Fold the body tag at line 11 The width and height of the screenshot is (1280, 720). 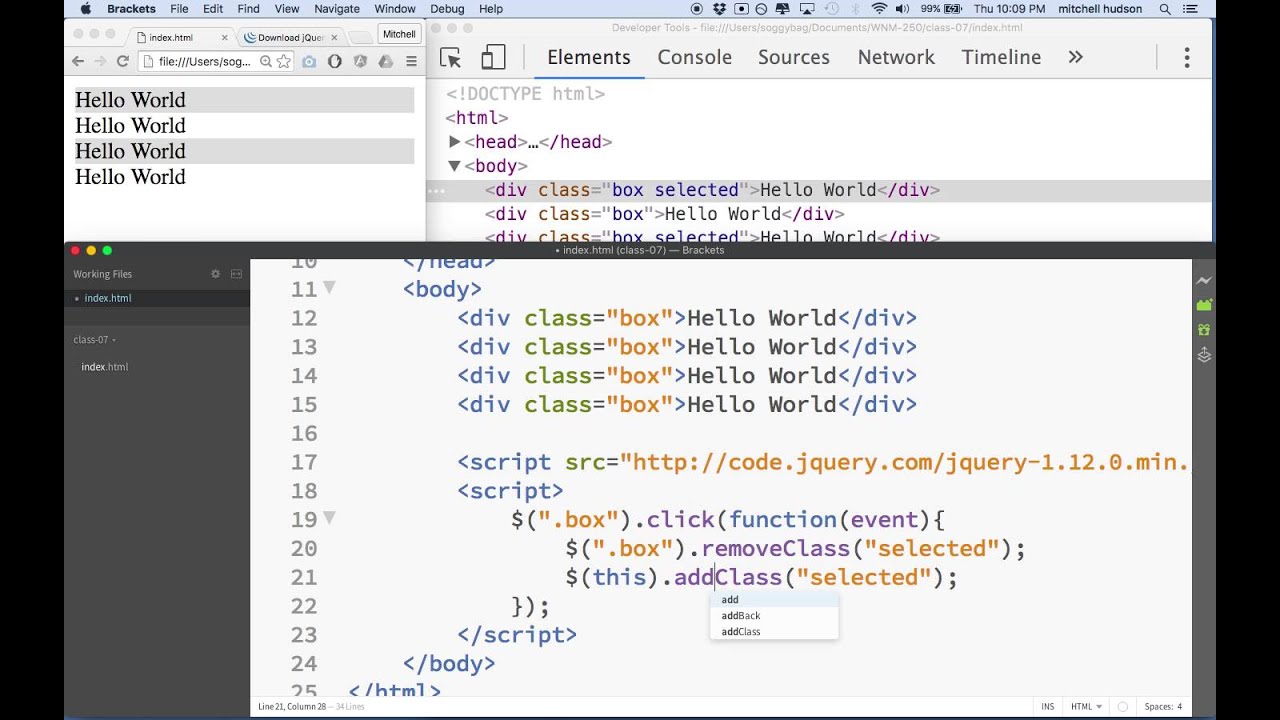329,288
